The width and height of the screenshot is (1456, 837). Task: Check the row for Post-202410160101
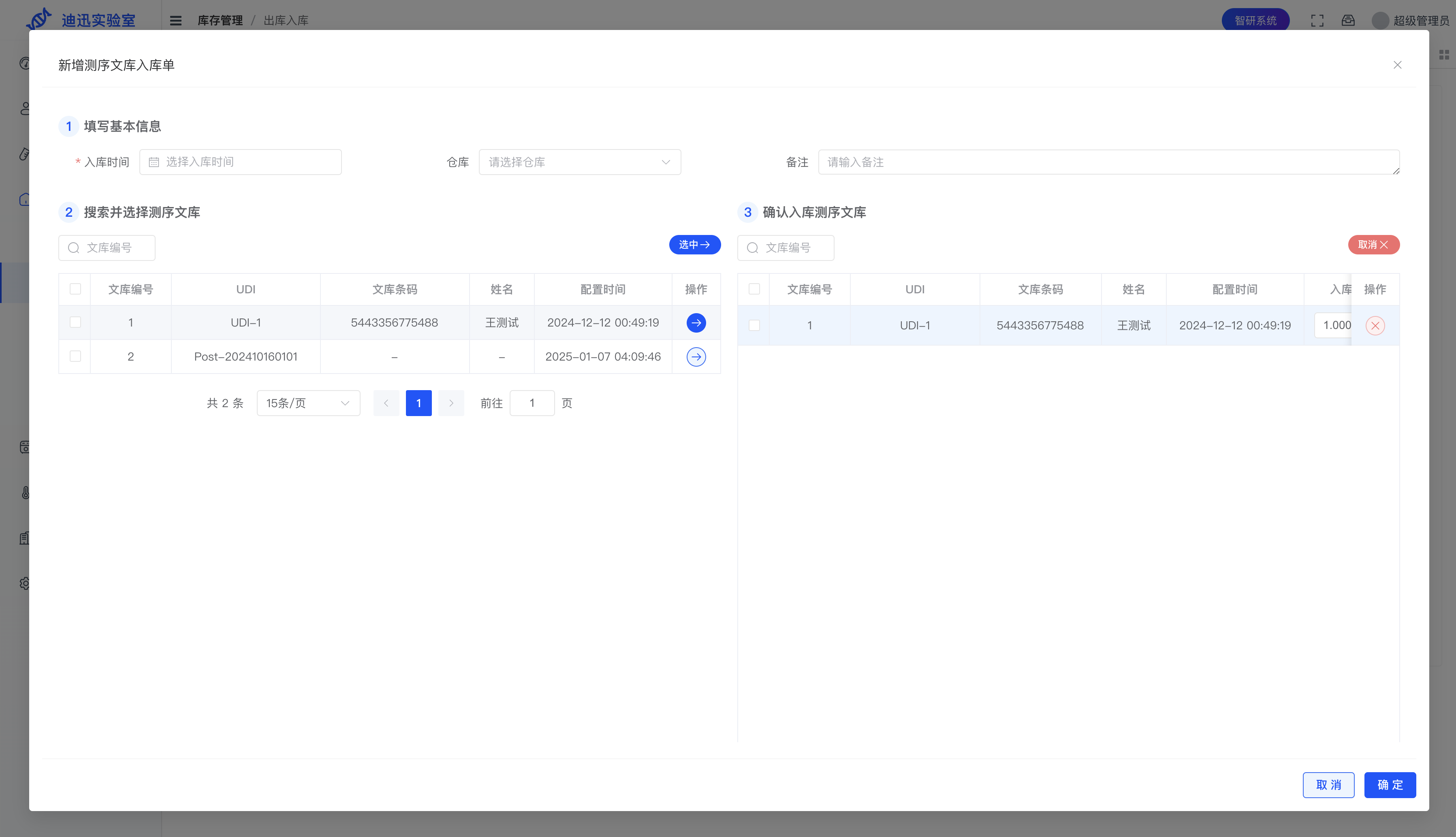[75, 356]
